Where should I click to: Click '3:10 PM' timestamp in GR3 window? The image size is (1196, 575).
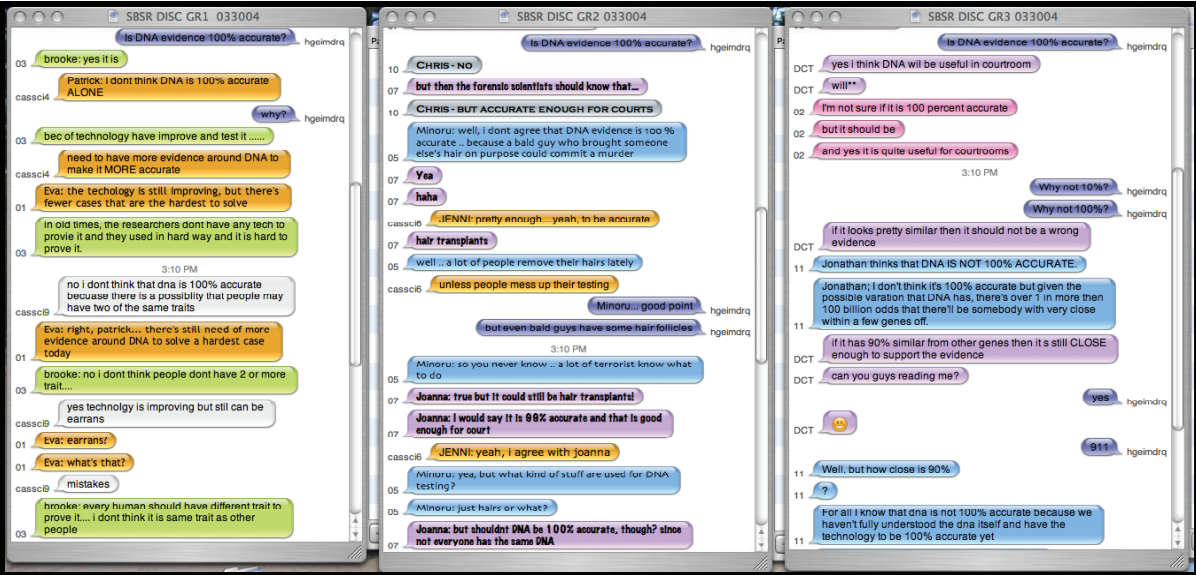click(979, 172)
